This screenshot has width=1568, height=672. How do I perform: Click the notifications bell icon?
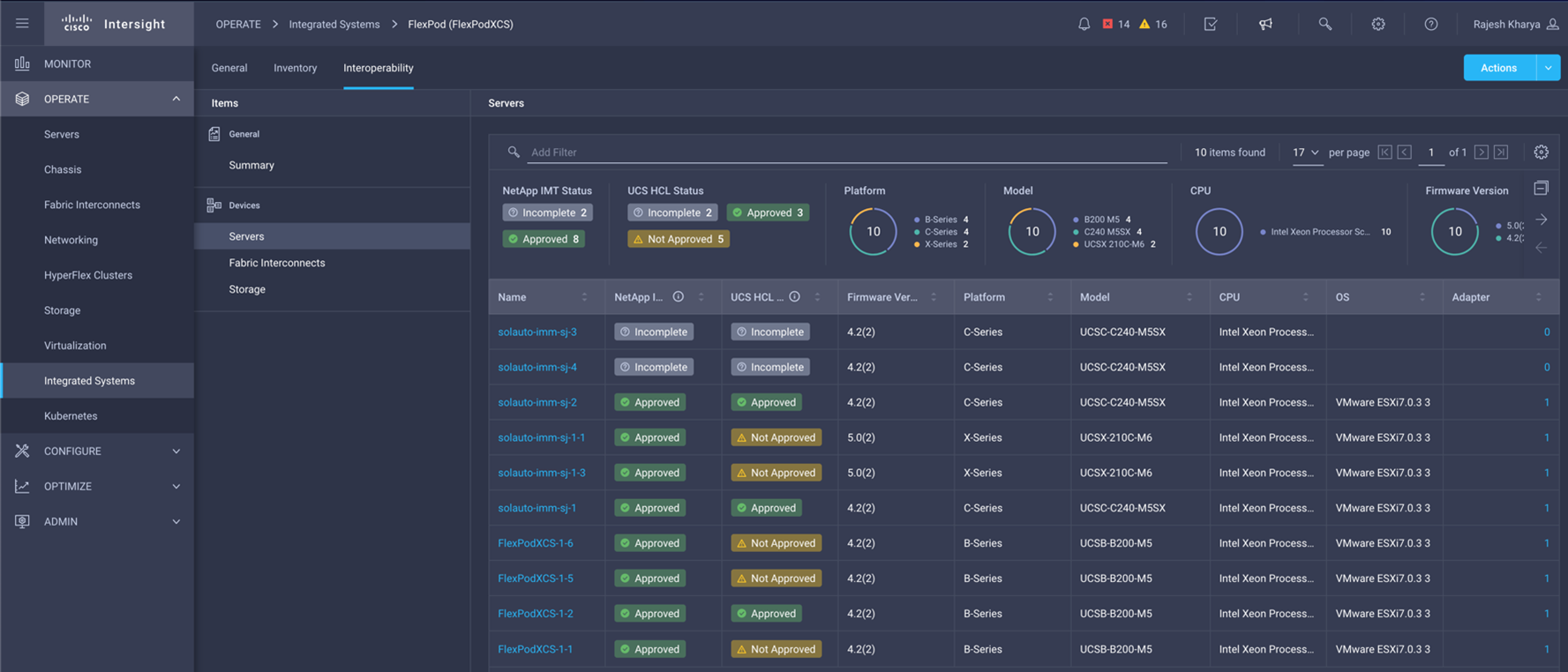pos(1084,24)
